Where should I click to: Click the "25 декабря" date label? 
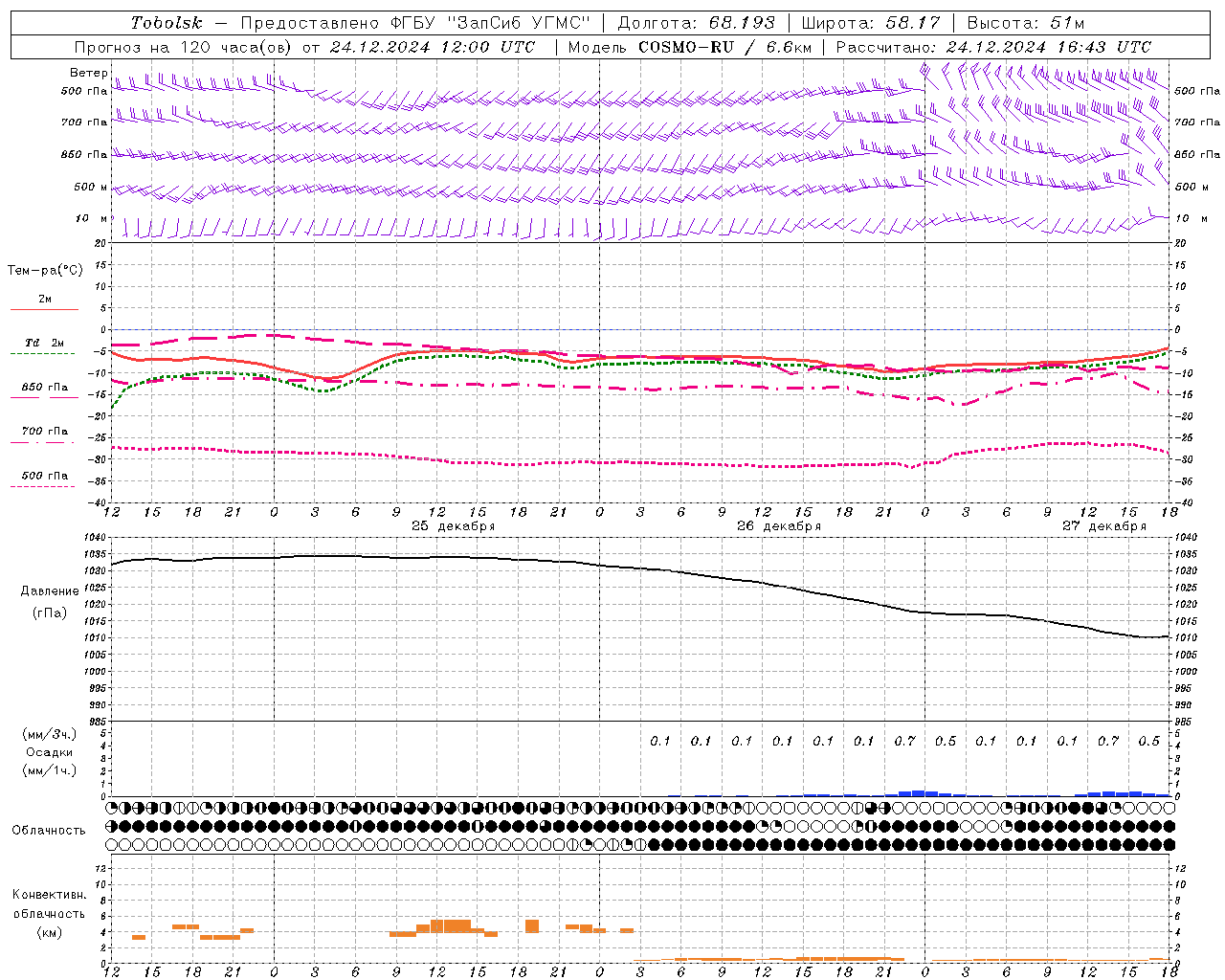454,526
